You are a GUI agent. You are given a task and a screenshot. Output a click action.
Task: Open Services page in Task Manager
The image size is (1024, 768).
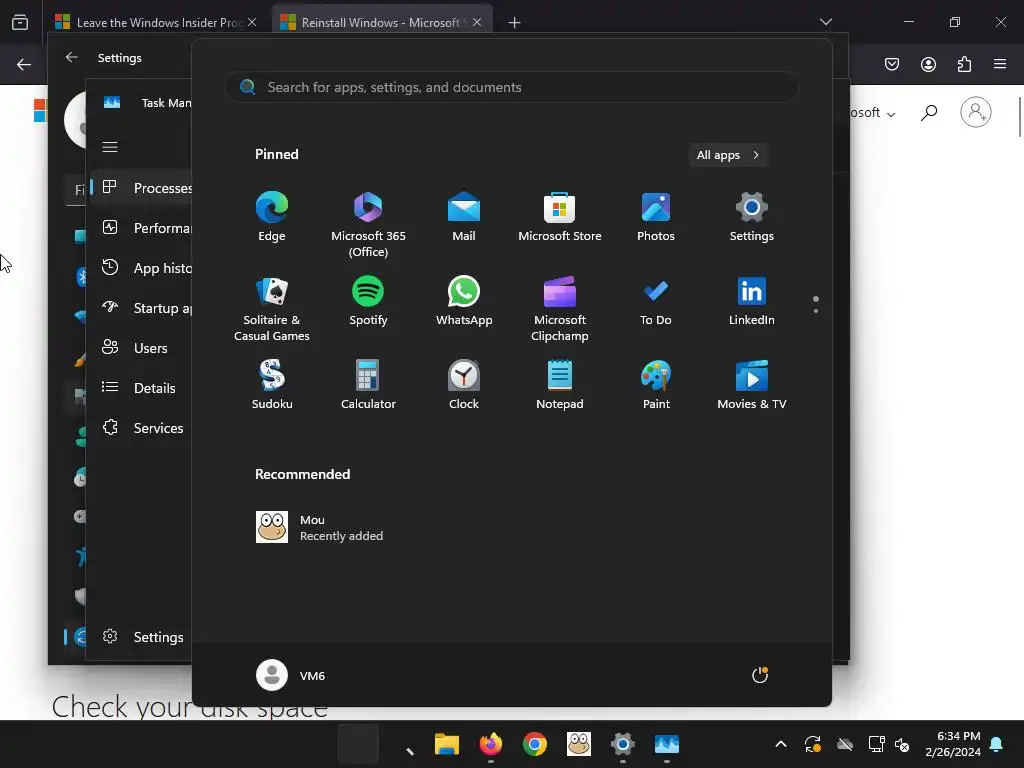click(x=142, y=428)
